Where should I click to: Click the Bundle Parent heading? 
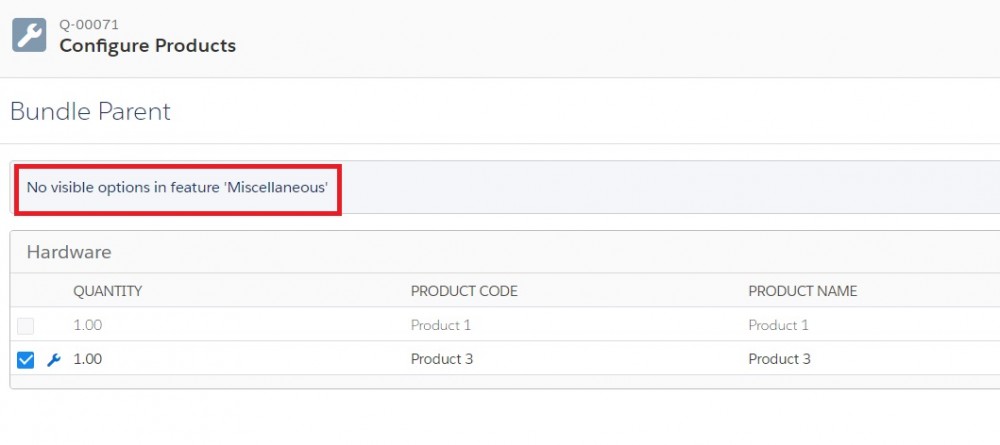pos(91,112)
